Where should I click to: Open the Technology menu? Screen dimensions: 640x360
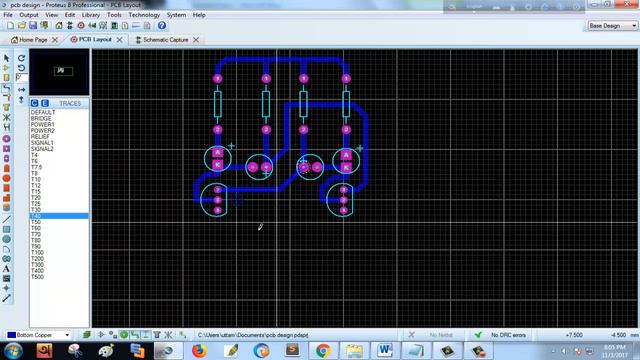[144, 15]
